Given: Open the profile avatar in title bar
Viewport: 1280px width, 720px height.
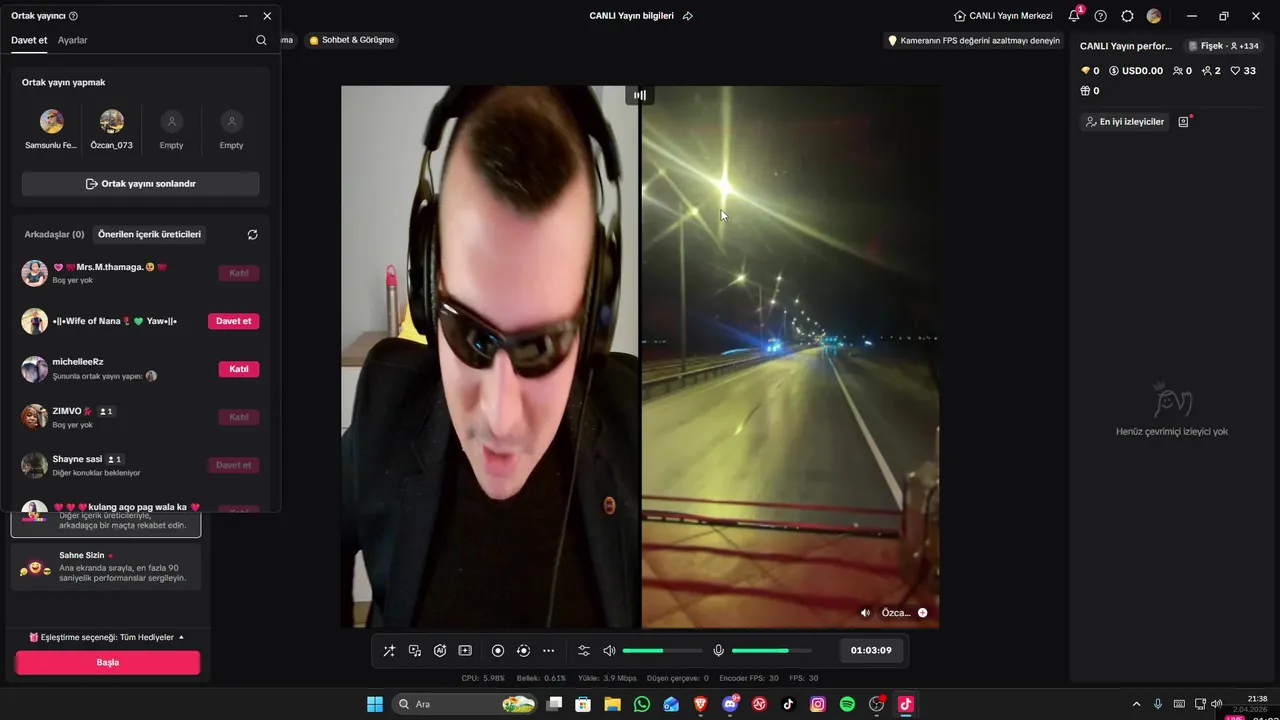Looking at the screenshot, I should click(x=1154, y=16).
